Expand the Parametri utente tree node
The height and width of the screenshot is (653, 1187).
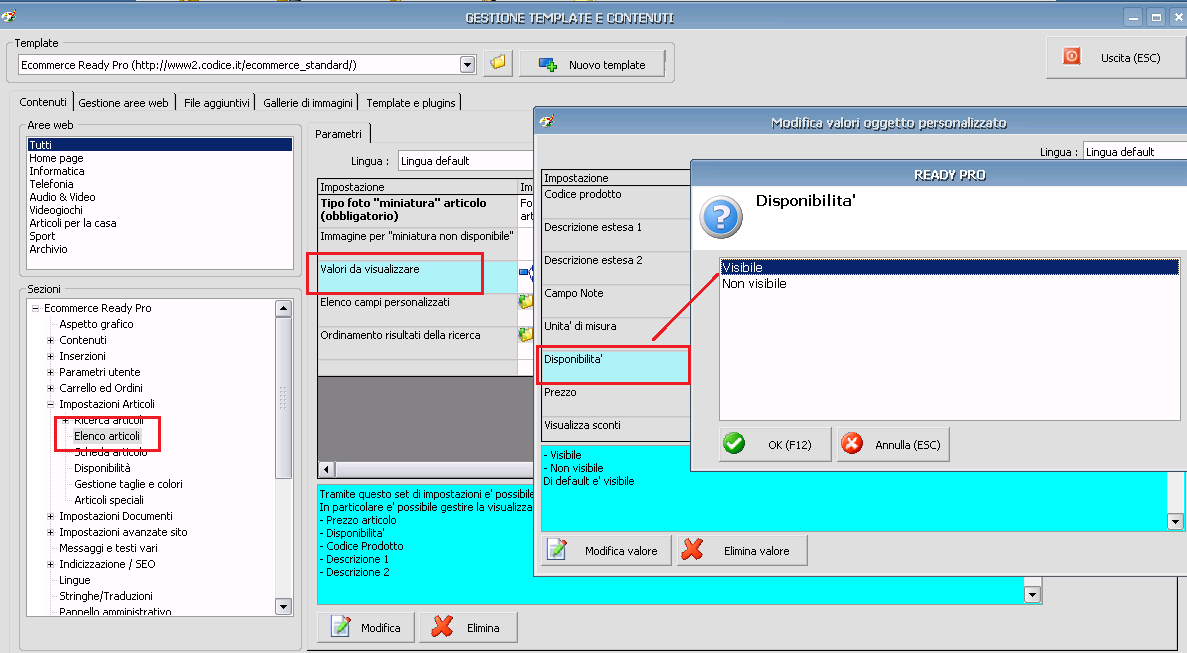(x=51, y=372)
